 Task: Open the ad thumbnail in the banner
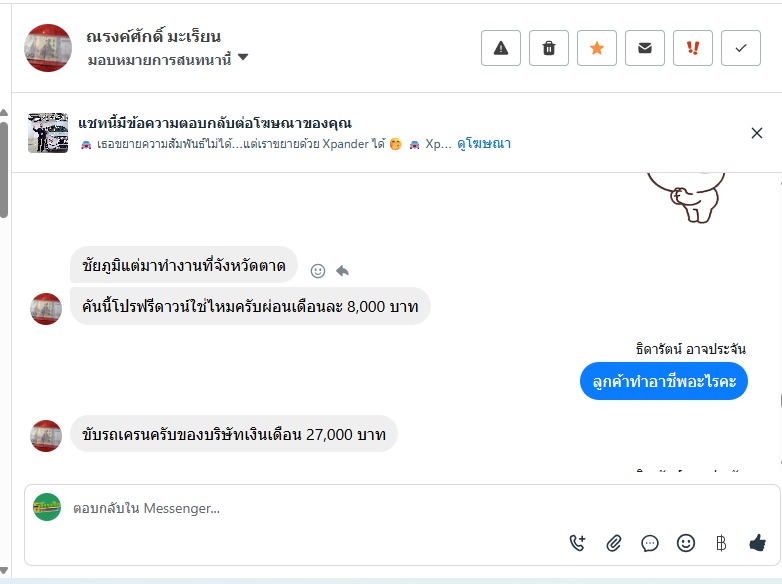coord(48,133)
